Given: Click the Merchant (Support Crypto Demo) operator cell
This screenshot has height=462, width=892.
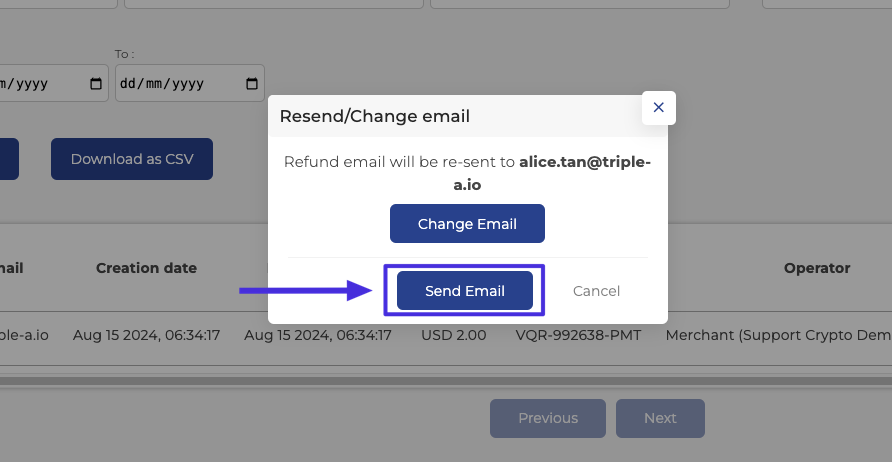Looking at the screenshot, I should pyautogui.click(x=779, y=335).
